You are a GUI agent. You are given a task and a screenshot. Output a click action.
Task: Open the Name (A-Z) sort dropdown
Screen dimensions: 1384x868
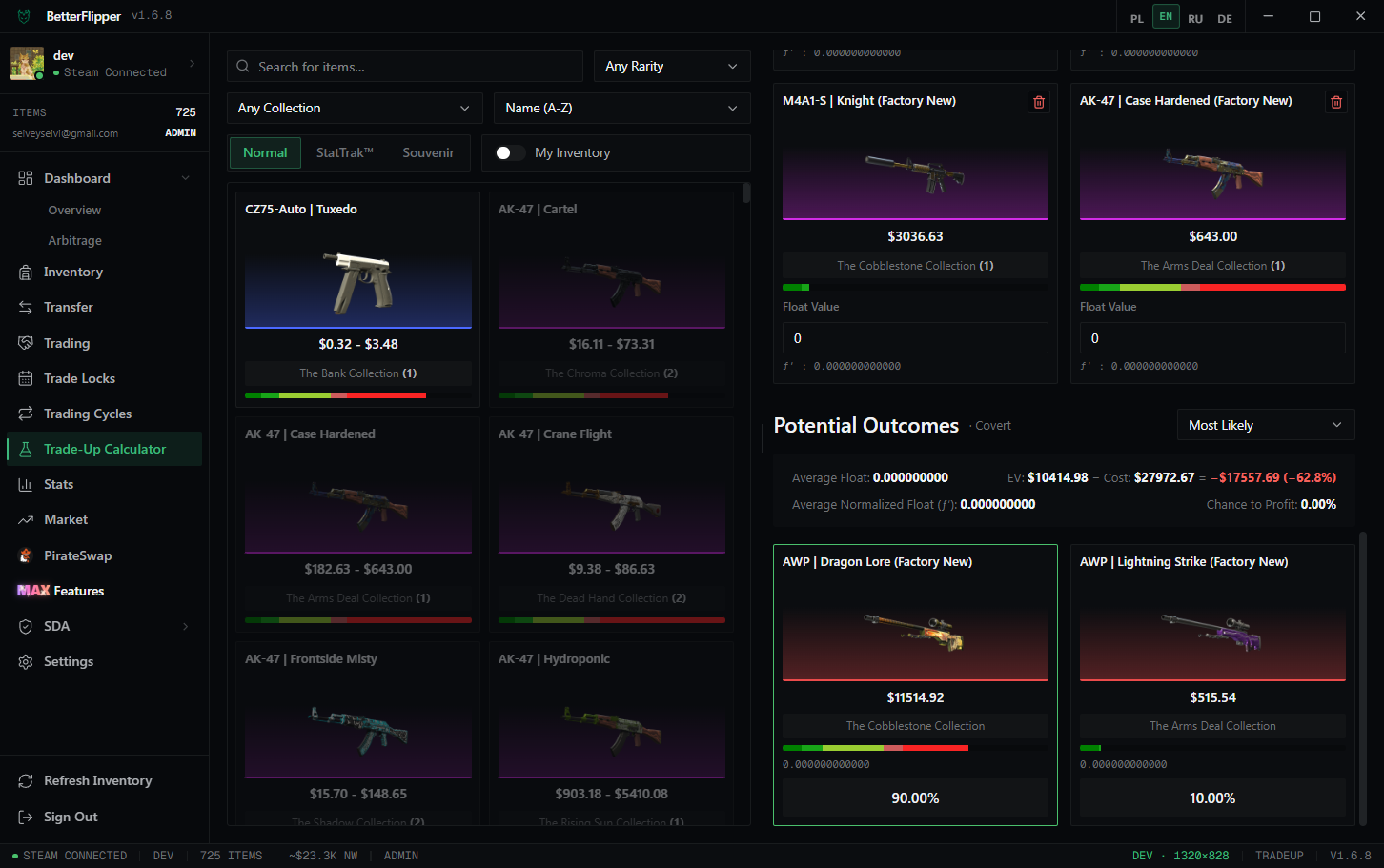[x=622, y=108]
